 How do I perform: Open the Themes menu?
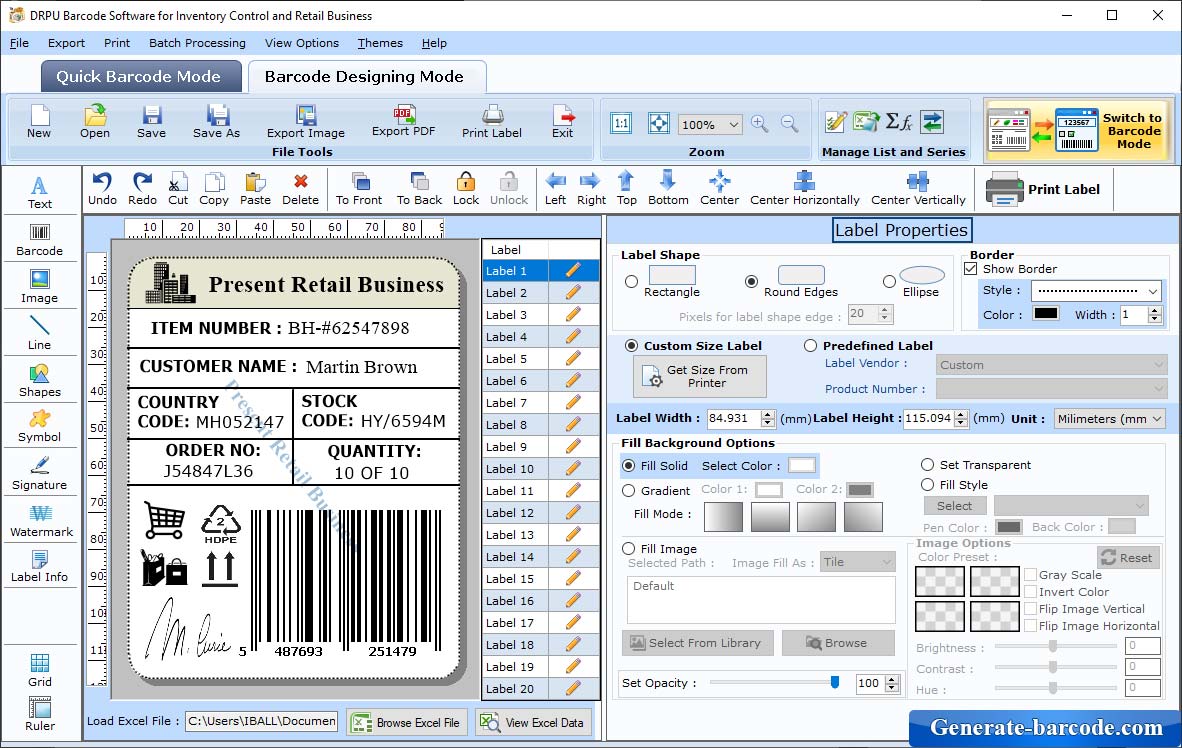[x=380, y=43]
